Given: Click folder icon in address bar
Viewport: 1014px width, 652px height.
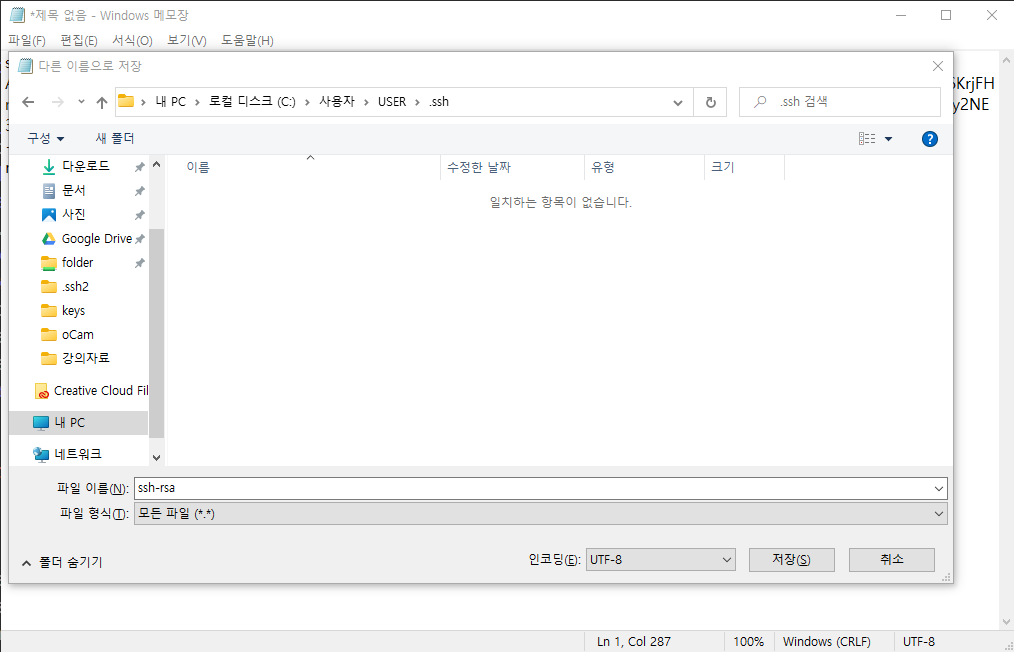Looking at the screenshot, I should click(x=125, y=102).
